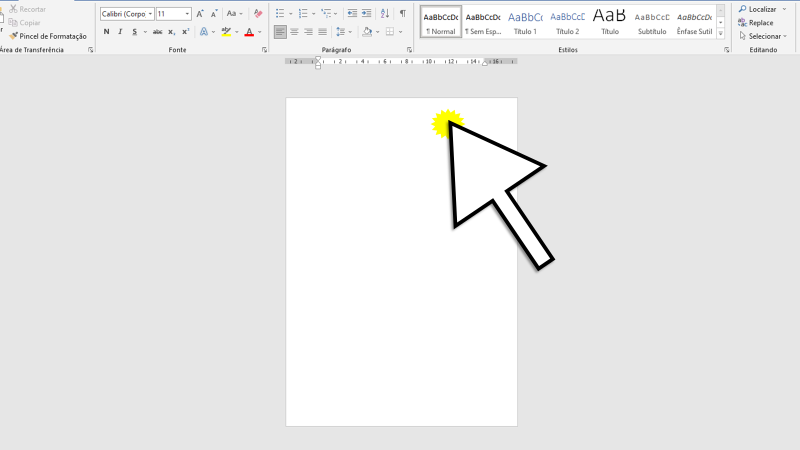Screen dimensions: 800x450
Task: Apply yellow text highlight color
Action: point(226,32)
